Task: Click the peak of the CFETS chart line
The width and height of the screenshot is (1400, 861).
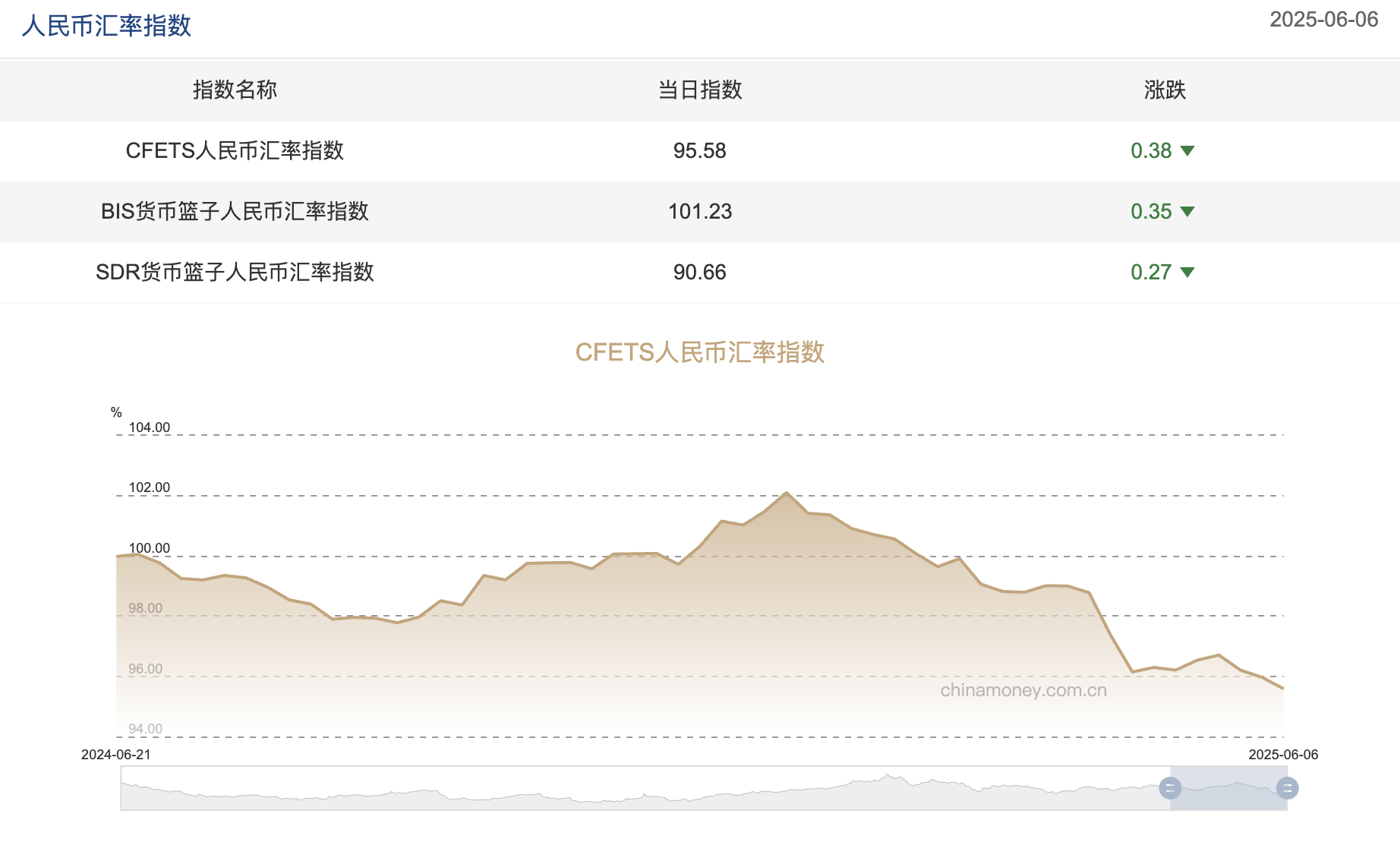Action: point(787,492)
